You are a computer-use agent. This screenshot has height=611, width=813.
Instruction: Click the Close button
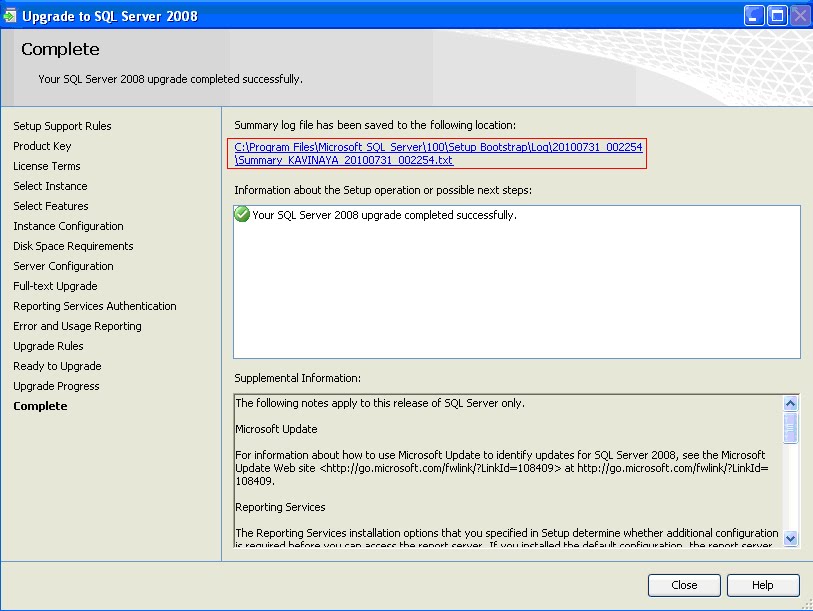tap(684, 585)
